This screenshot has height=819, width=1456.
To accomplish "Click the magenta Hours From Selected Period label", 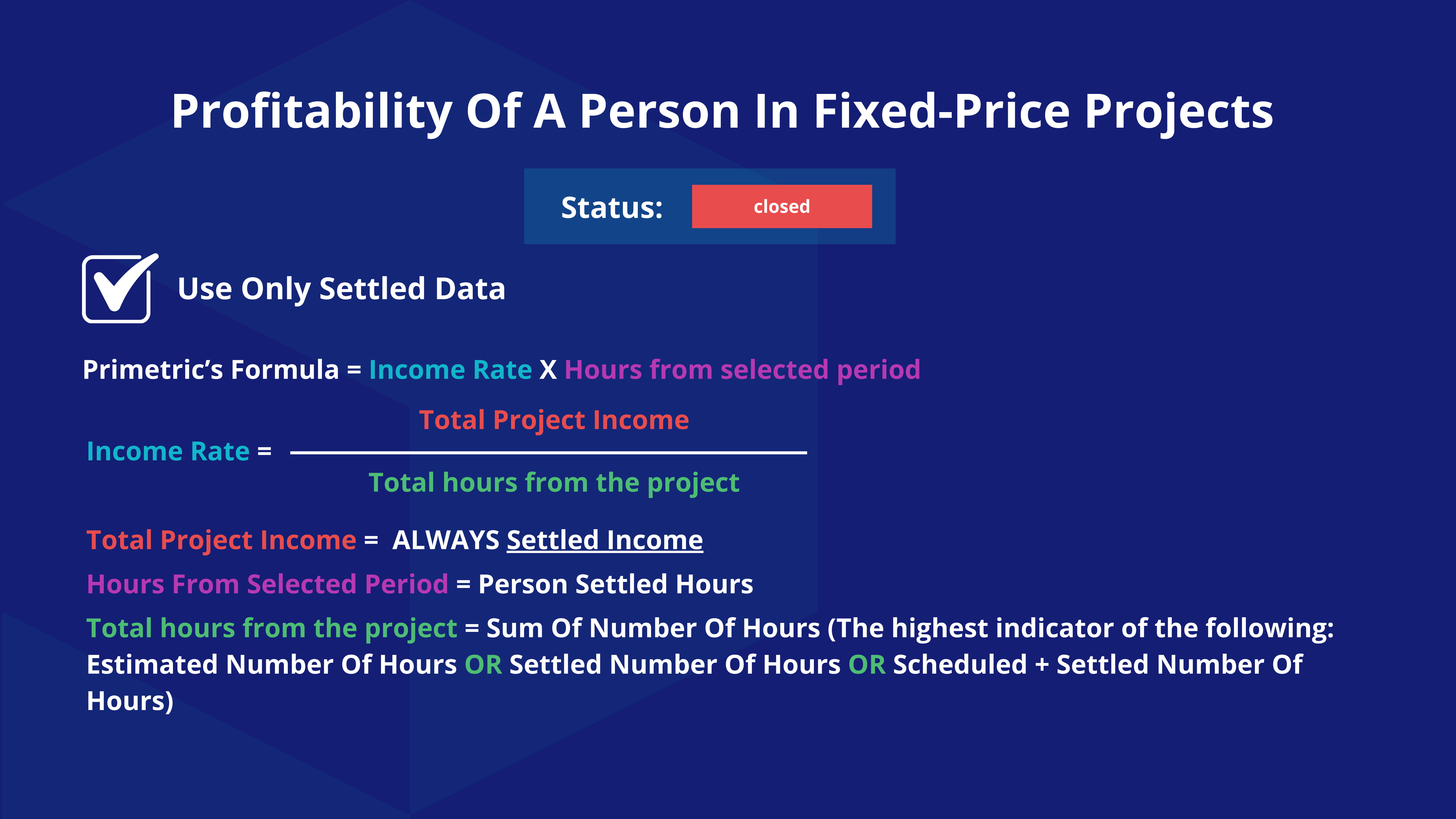I will (267, 584).
